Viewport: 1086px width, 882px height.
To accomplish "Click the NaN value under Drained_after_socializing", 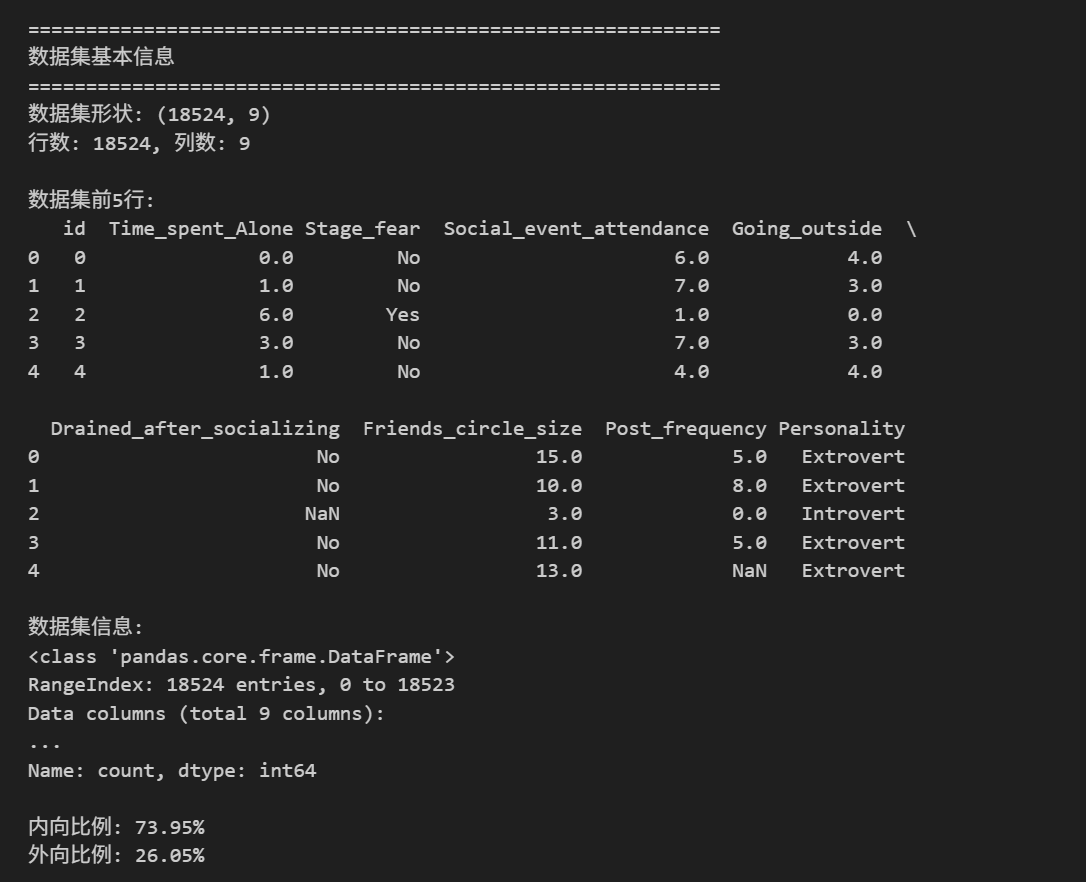I will pyautogui.click(x=322, y=514).
